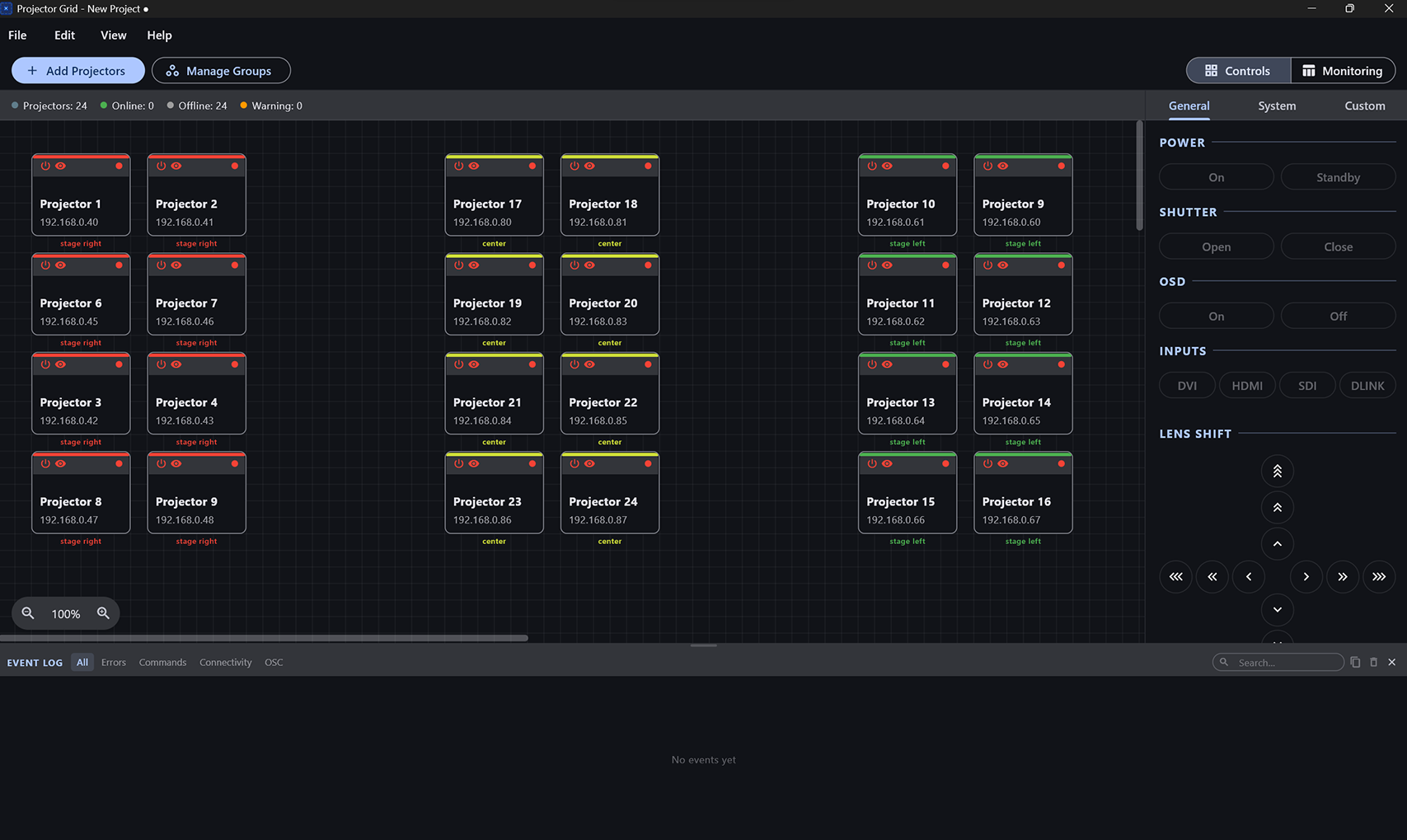Screen dimensions: 1407x840
Task: Toggle eye icon on Projector 19 card
Action: click(x=474, y=265)
